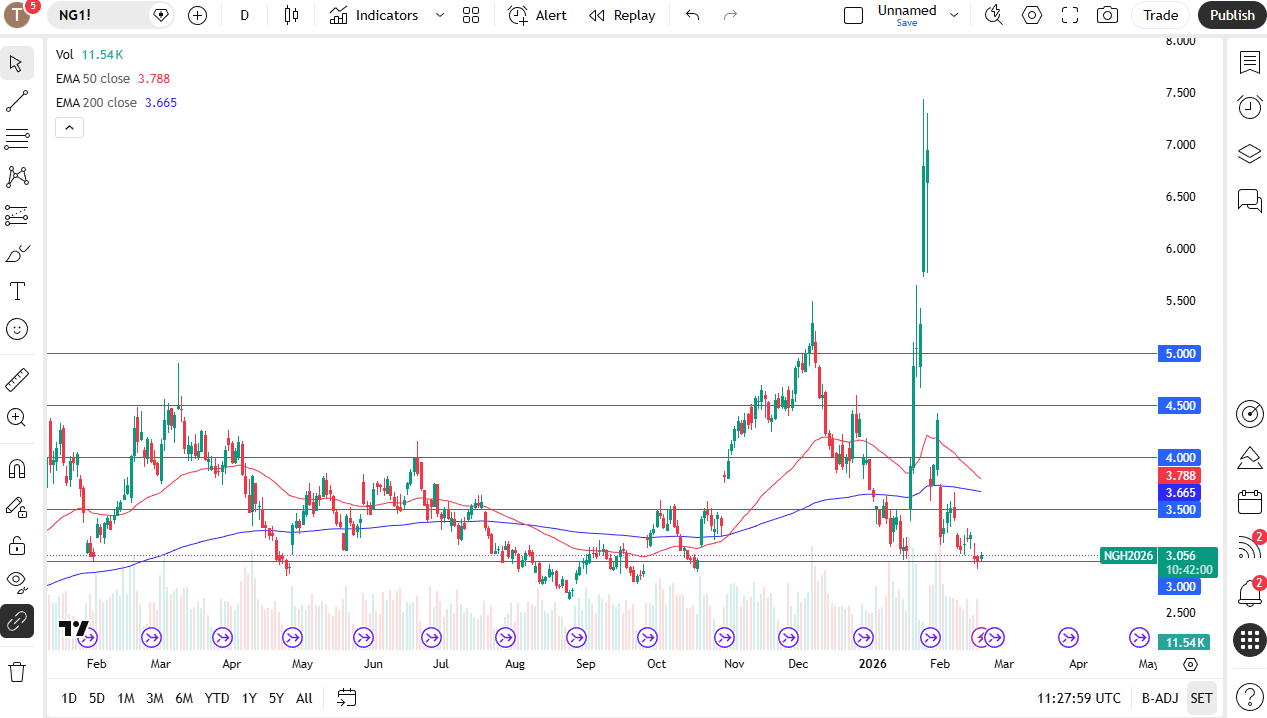Open the pattern drawing tools
The width and height of the screenshot is (1267, 718).
coord(17,177)
